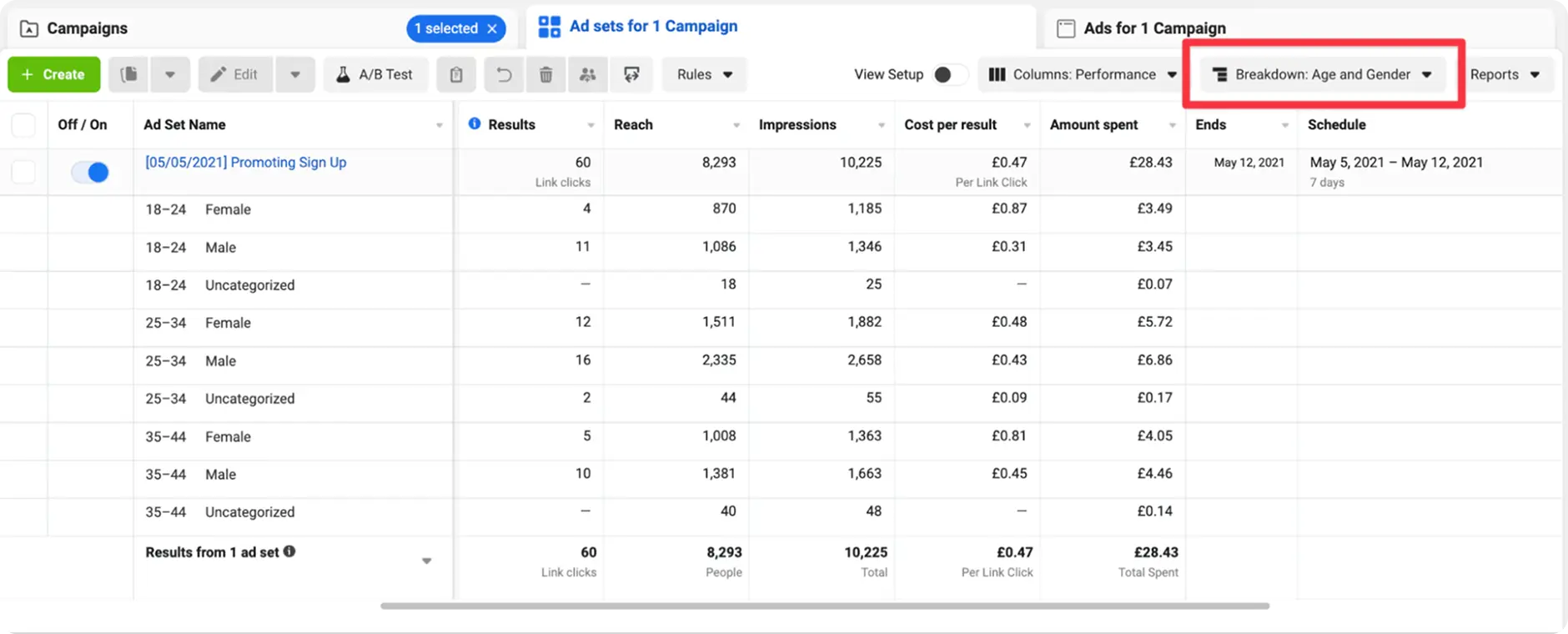The image size is (1568, 634).
Task: Click the horizontal scrollbar below the table
Action: tap(824, 606)
